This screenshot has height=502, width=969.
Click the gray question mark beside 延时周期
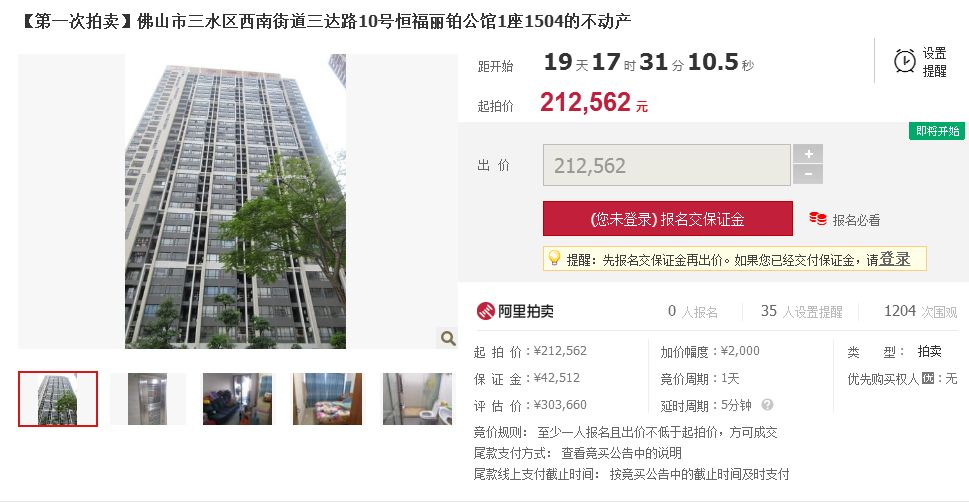point(767,405)
